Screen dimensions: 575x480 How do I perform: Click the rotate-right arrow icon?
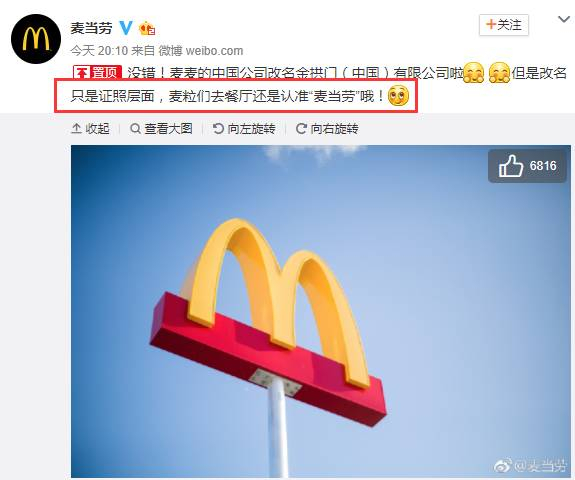(301, 129)
